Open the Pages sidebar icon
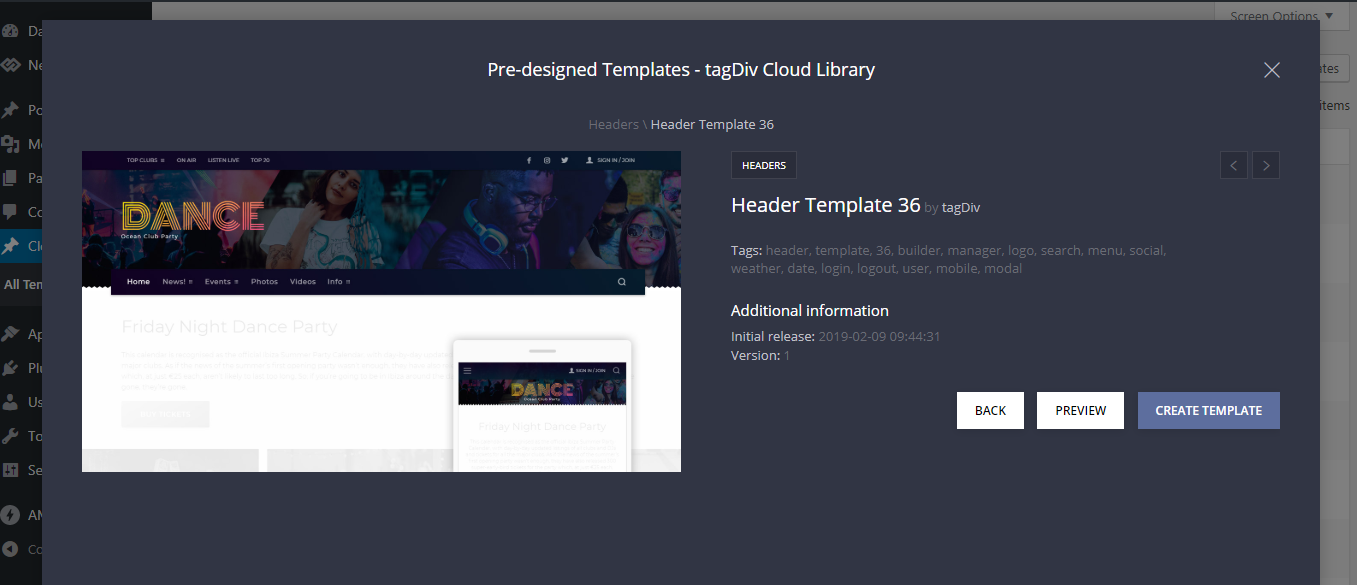 [10, 178]
